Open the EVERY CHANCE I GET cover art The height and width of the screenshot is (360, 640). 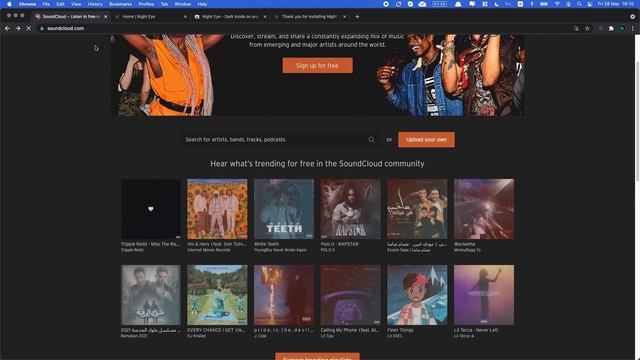pos(217,295)
